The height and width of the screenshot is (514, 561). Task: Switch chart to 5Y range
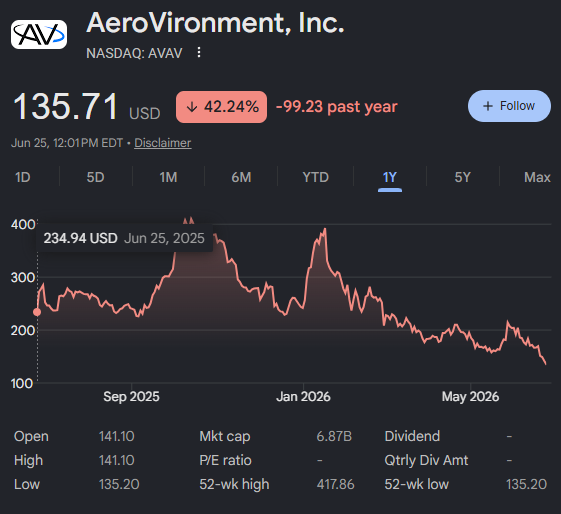(462, 177)
